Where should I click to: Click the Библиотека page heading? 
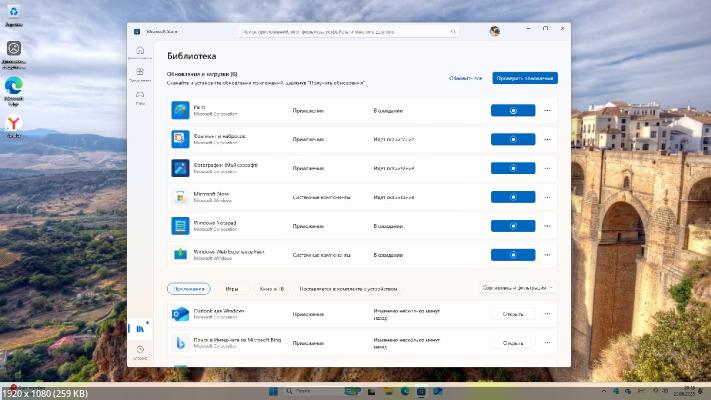point(191,56)
